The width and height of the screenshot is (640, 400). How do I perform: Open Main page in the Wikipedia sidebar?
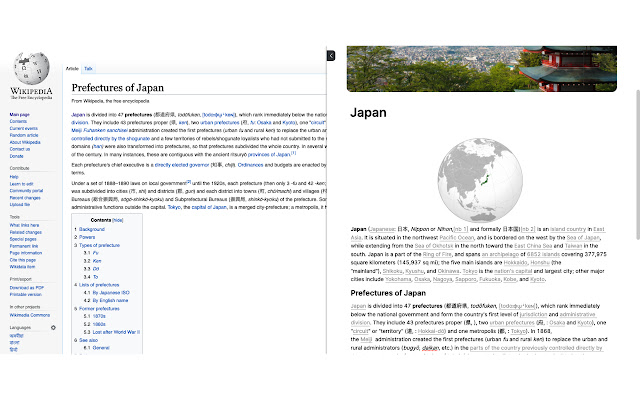20,115
